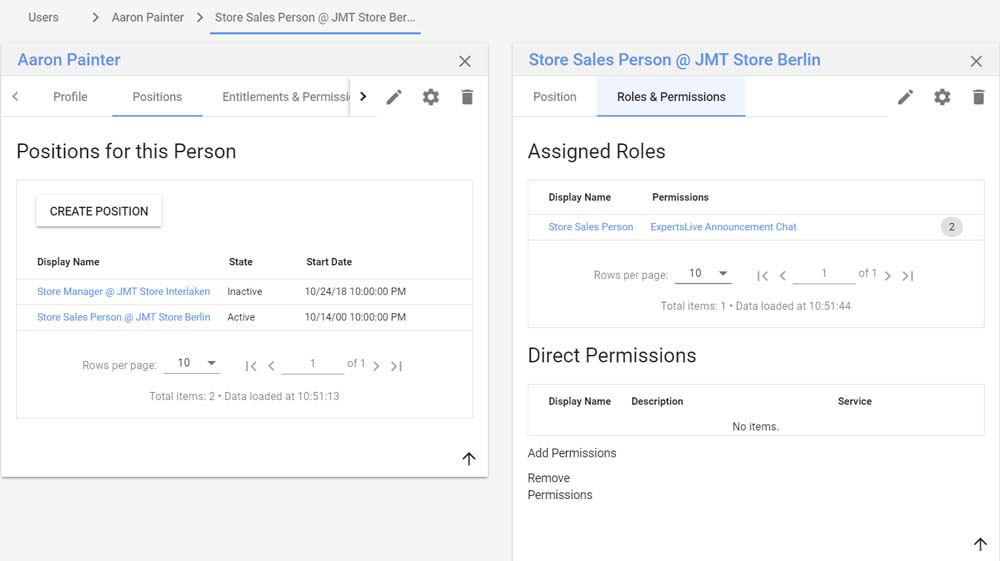
Task: Click Display Name header in Assigned Roles
Action: coord(580,198)
